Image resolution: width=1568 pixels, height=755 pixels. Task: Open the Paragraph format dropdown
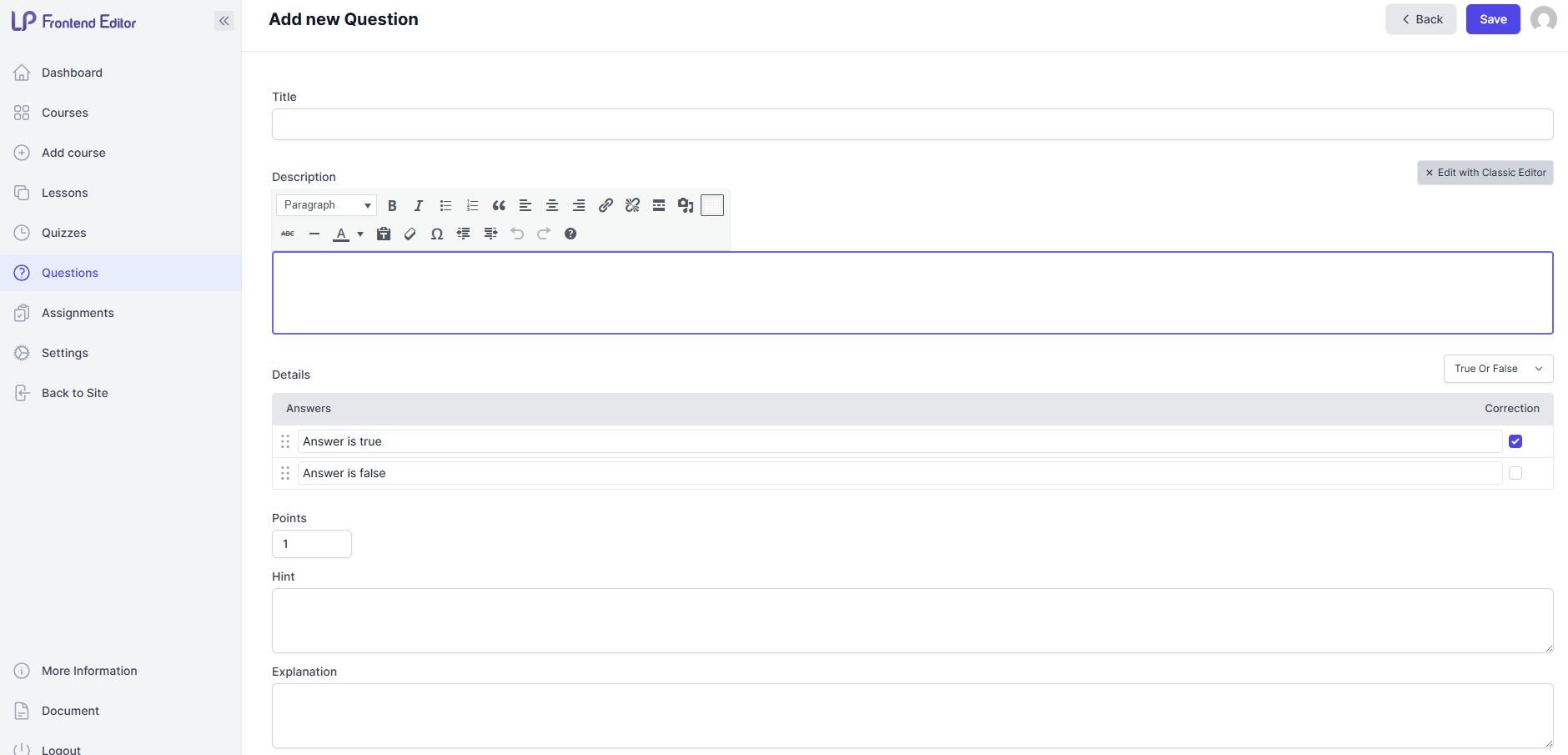coord(327,205)
